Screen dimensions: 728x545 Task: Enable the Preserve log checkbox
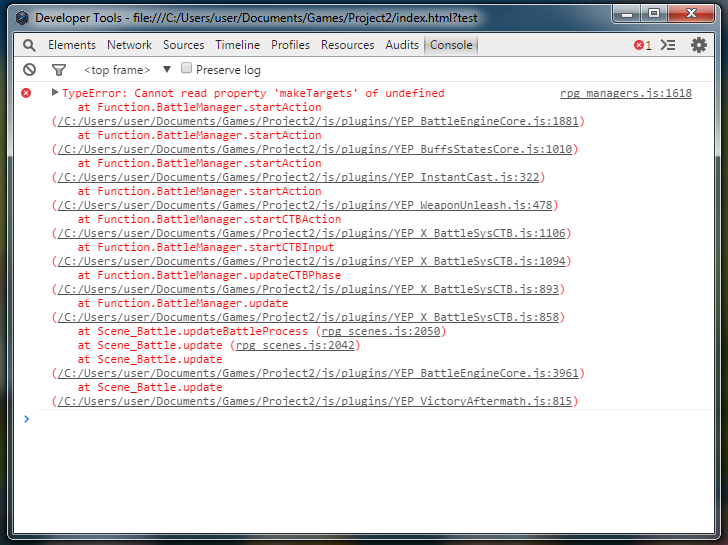tap(186, 69)
